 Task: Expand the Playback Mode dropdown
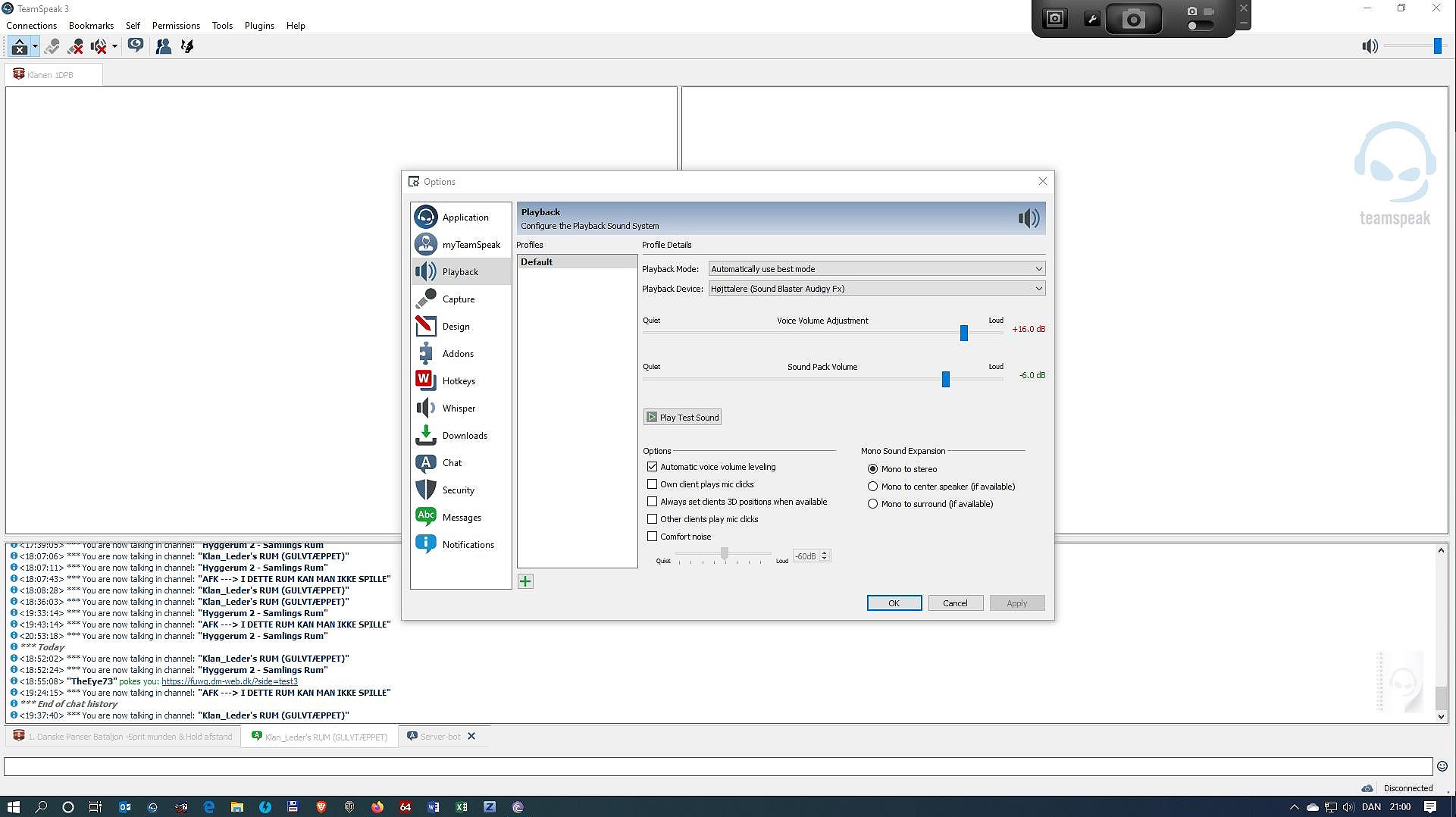(x=876, y=269)
